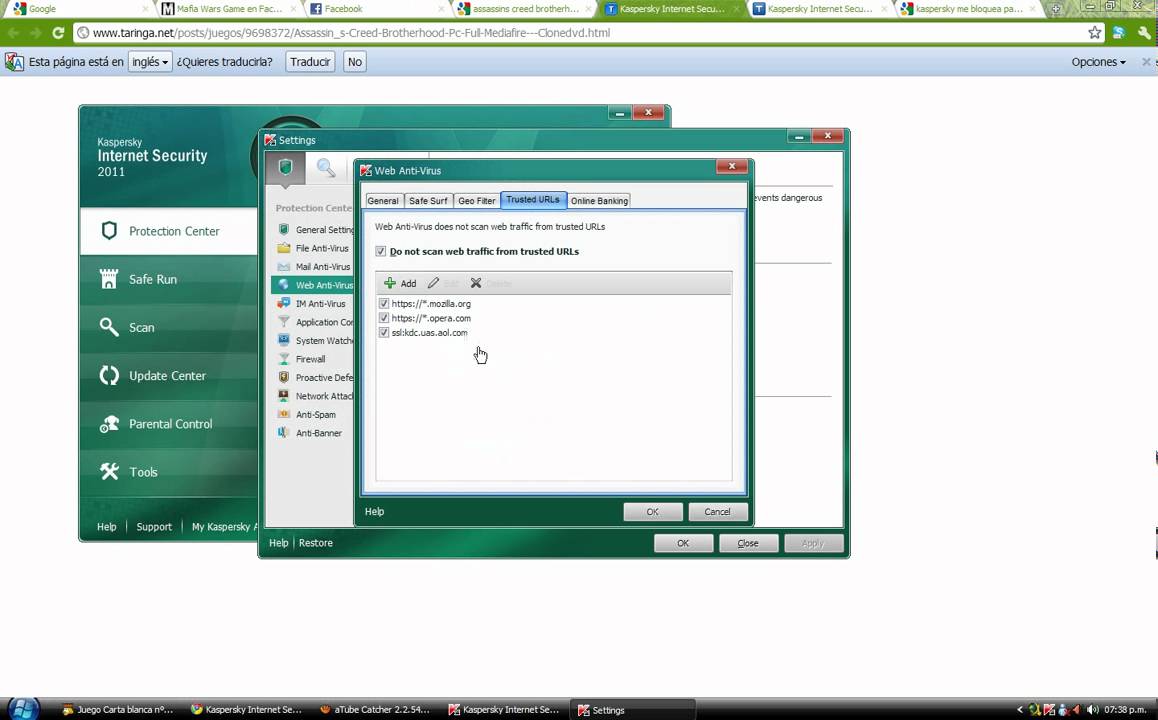
Task: Toggle Do not scan trusted URLs checkbox
Action: (380, 251)
